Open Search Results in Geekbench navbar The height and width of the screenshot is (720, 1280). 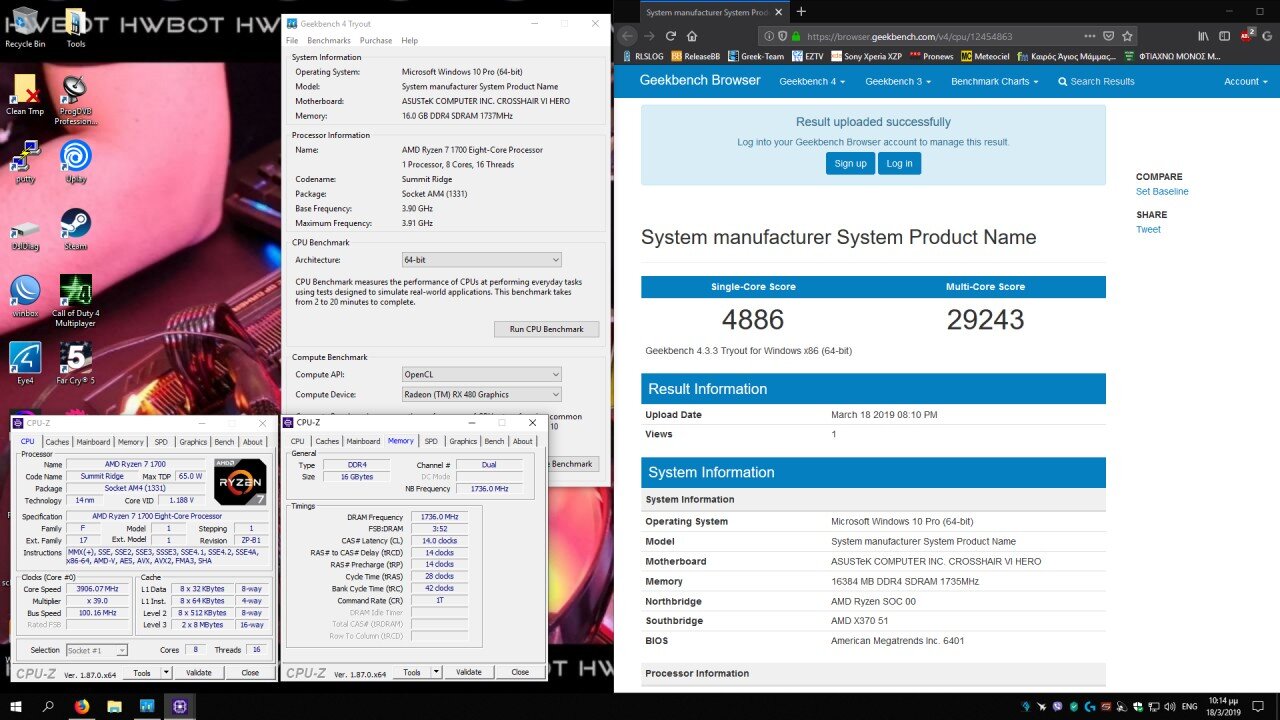(x=1096, y=82)
